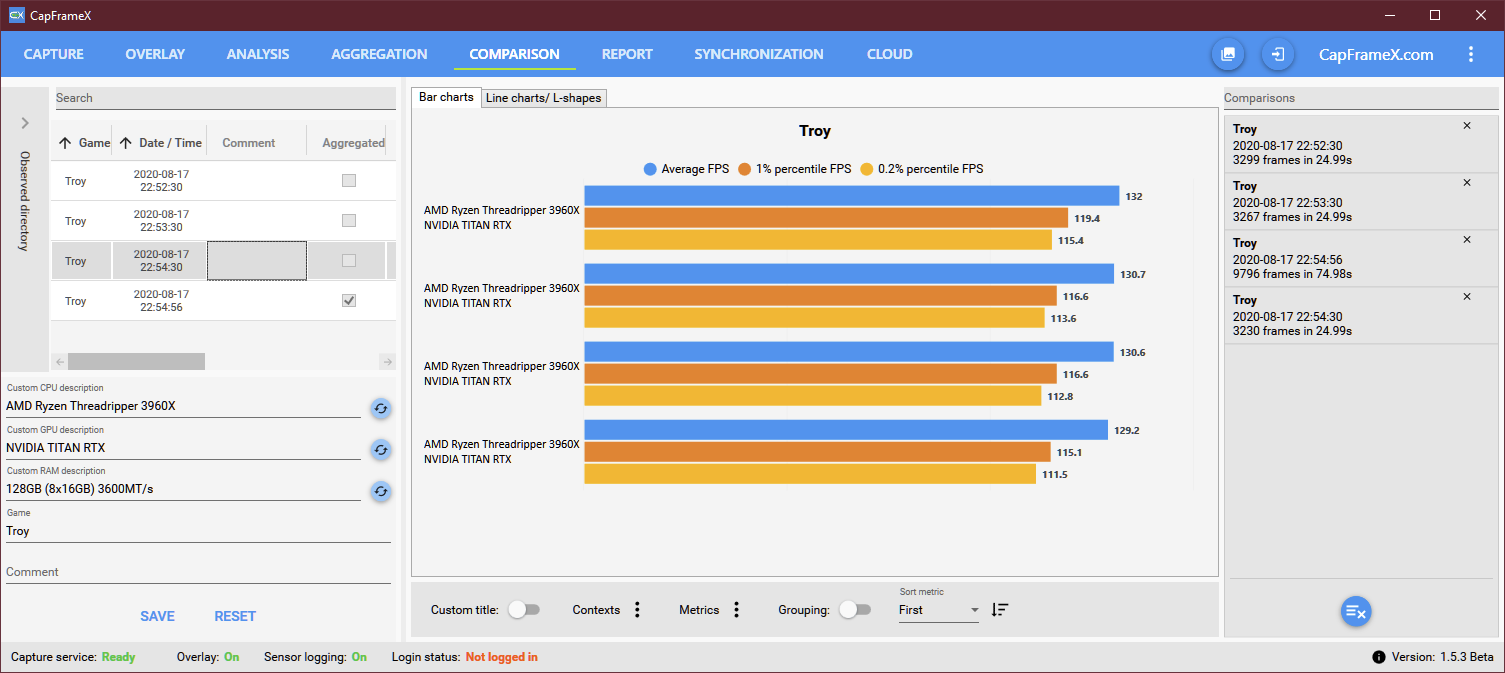
Task: Remove the 22:53:30 Troy comparison
Action: click(1467, 183)
